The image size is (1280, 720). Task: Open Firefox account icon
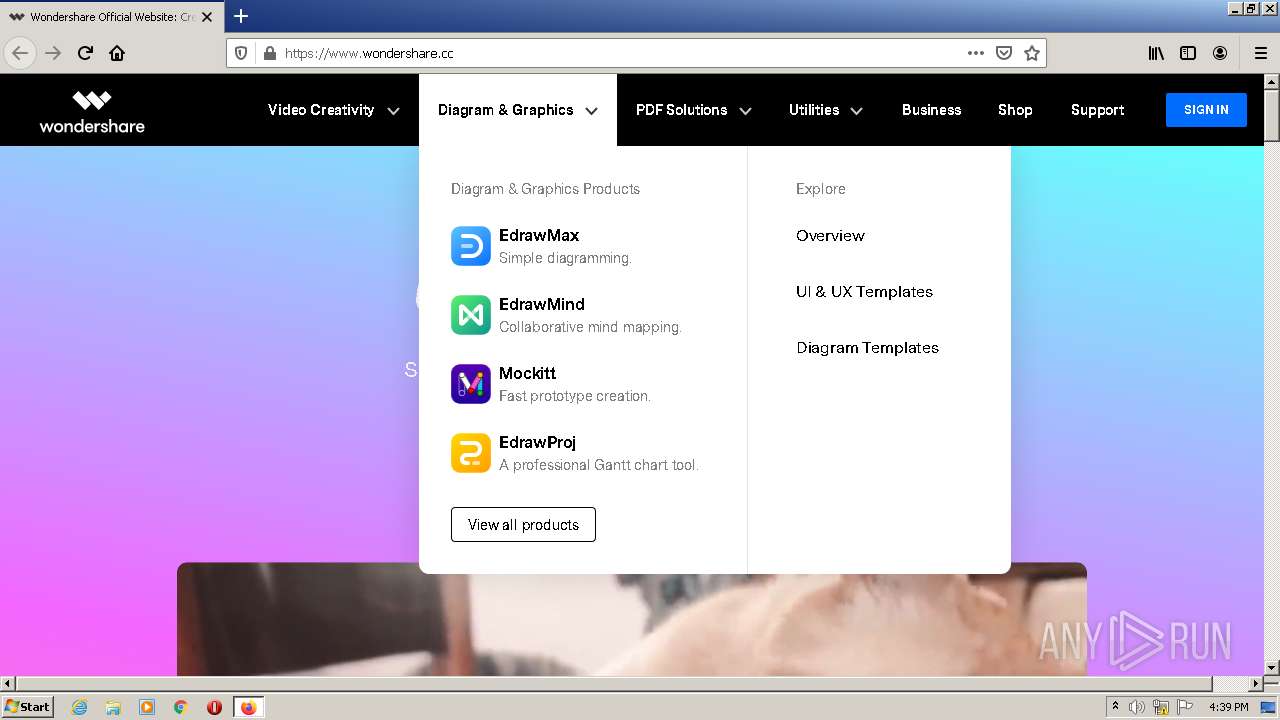tap(1220, 53)
